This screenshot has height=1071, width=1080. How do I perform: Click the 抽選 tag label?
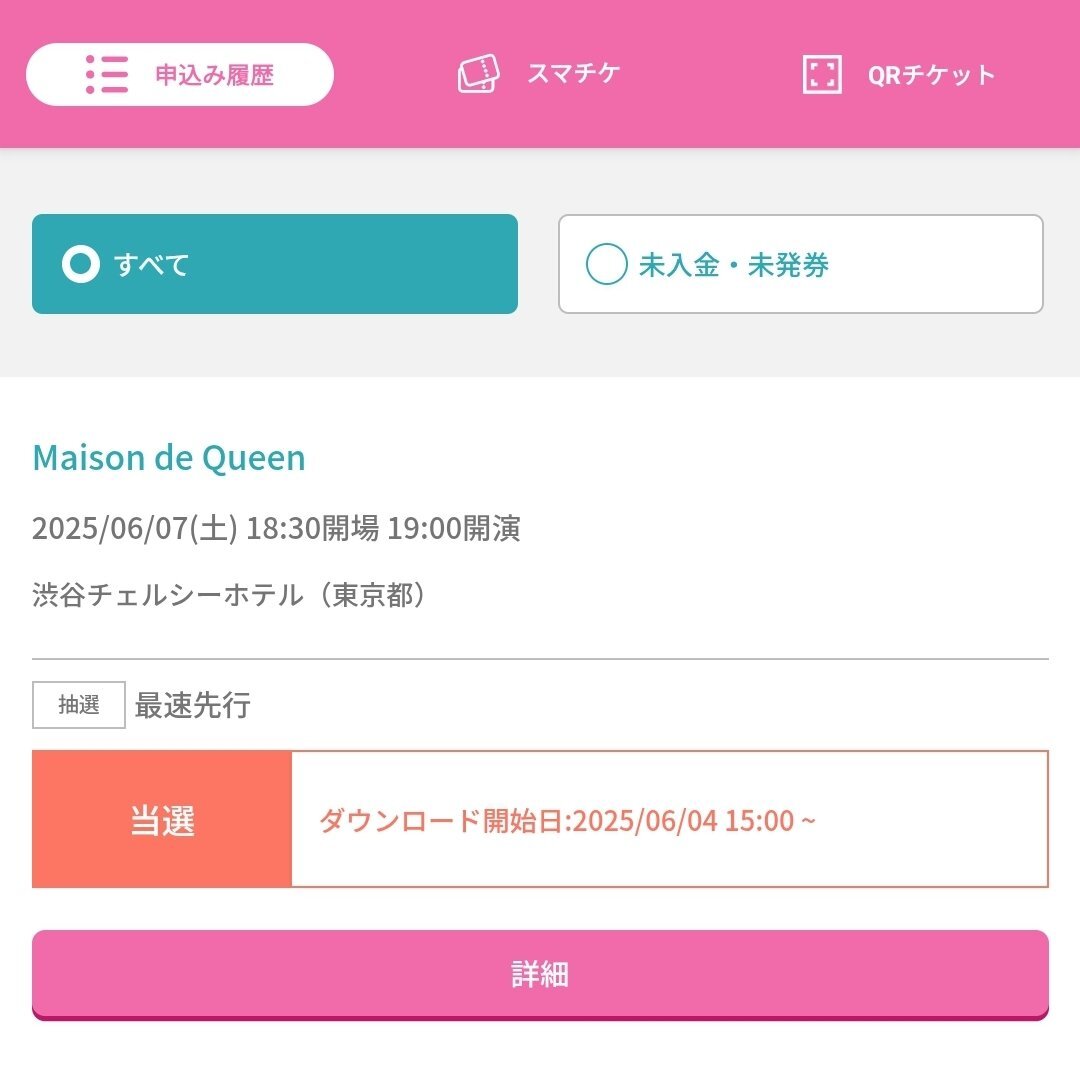click(x=79, y=705)
